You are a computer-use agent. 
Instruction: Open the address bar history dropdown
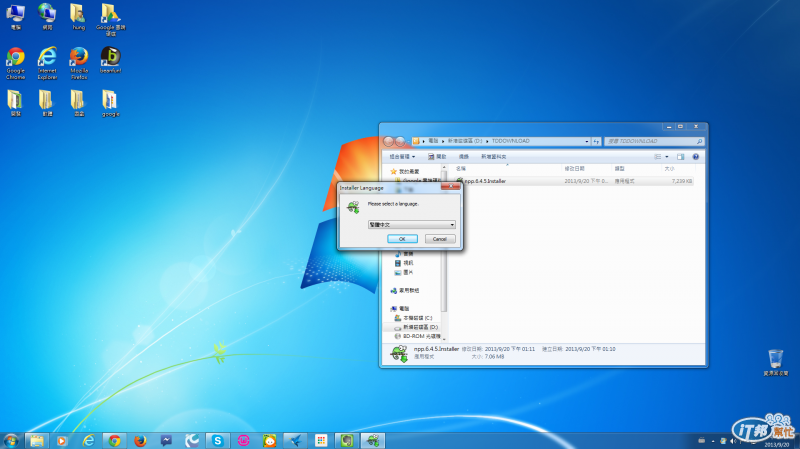tap(587, 141)
